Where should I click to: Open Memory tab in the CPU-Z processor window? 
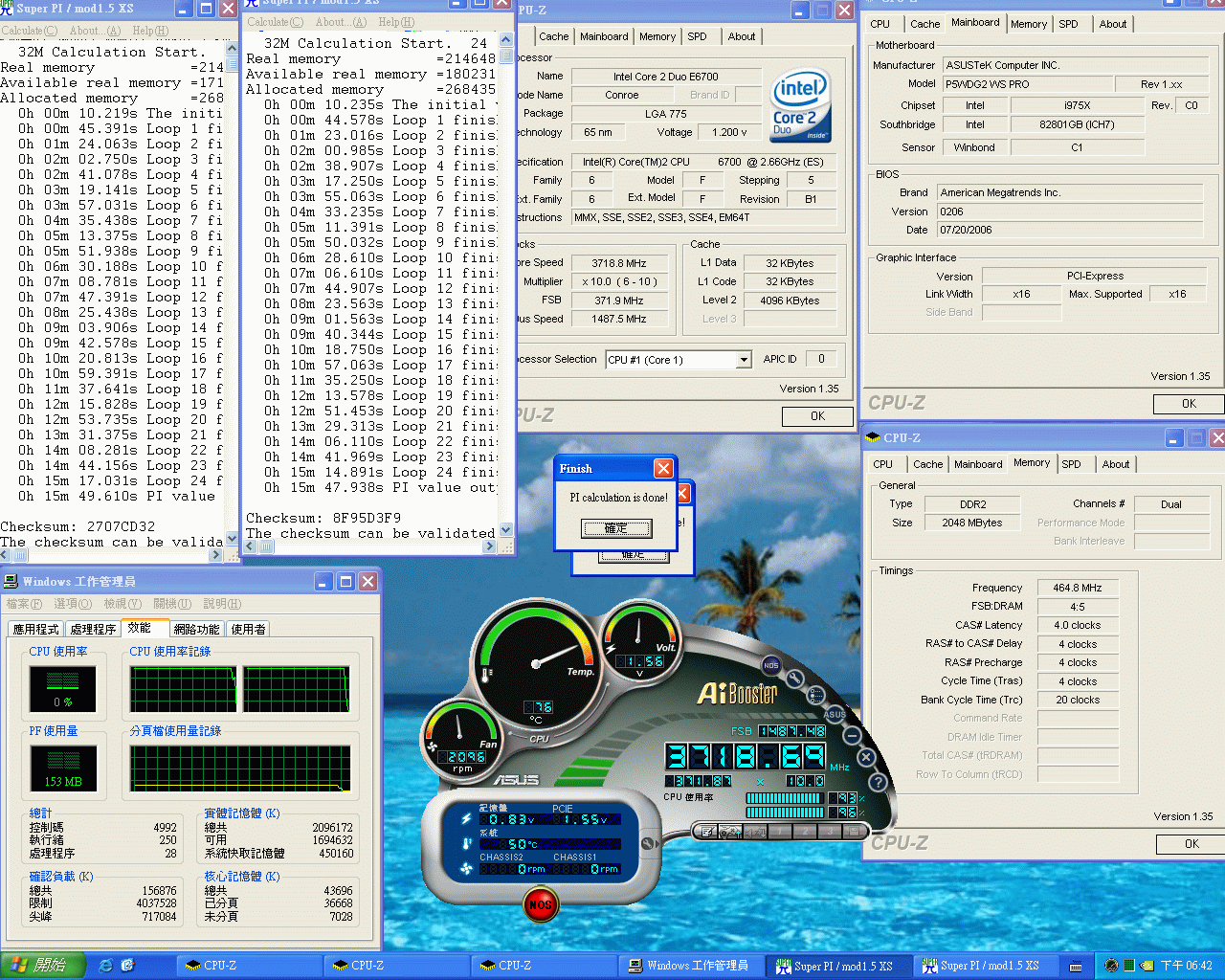click(x=657, y=36)
